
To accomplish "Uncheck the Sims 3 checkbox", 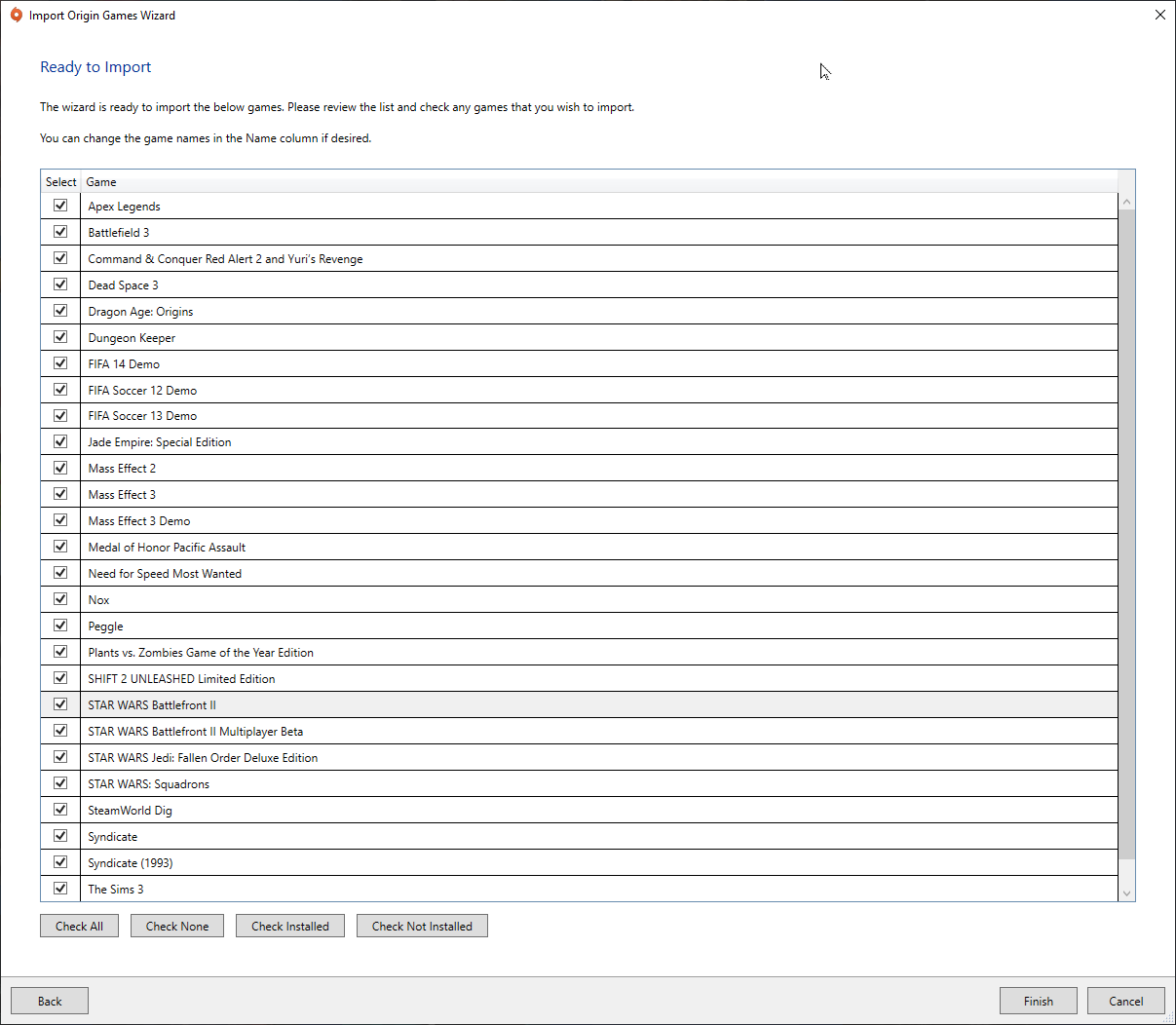I will 60,889.
